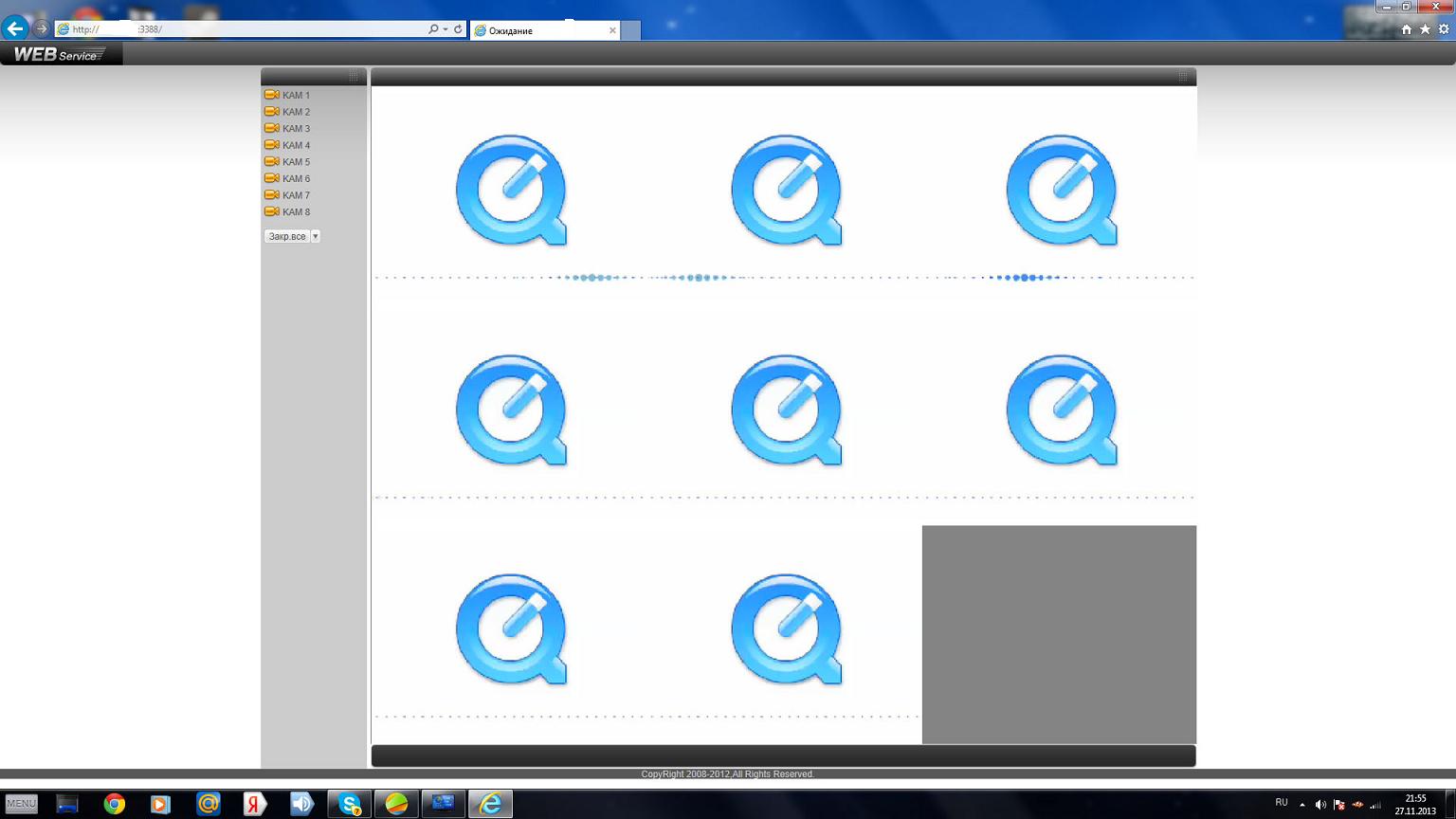1456x819 pixels.
Task: Click the camera icon beside КАМ 2
Action: [x=272, y=112]
